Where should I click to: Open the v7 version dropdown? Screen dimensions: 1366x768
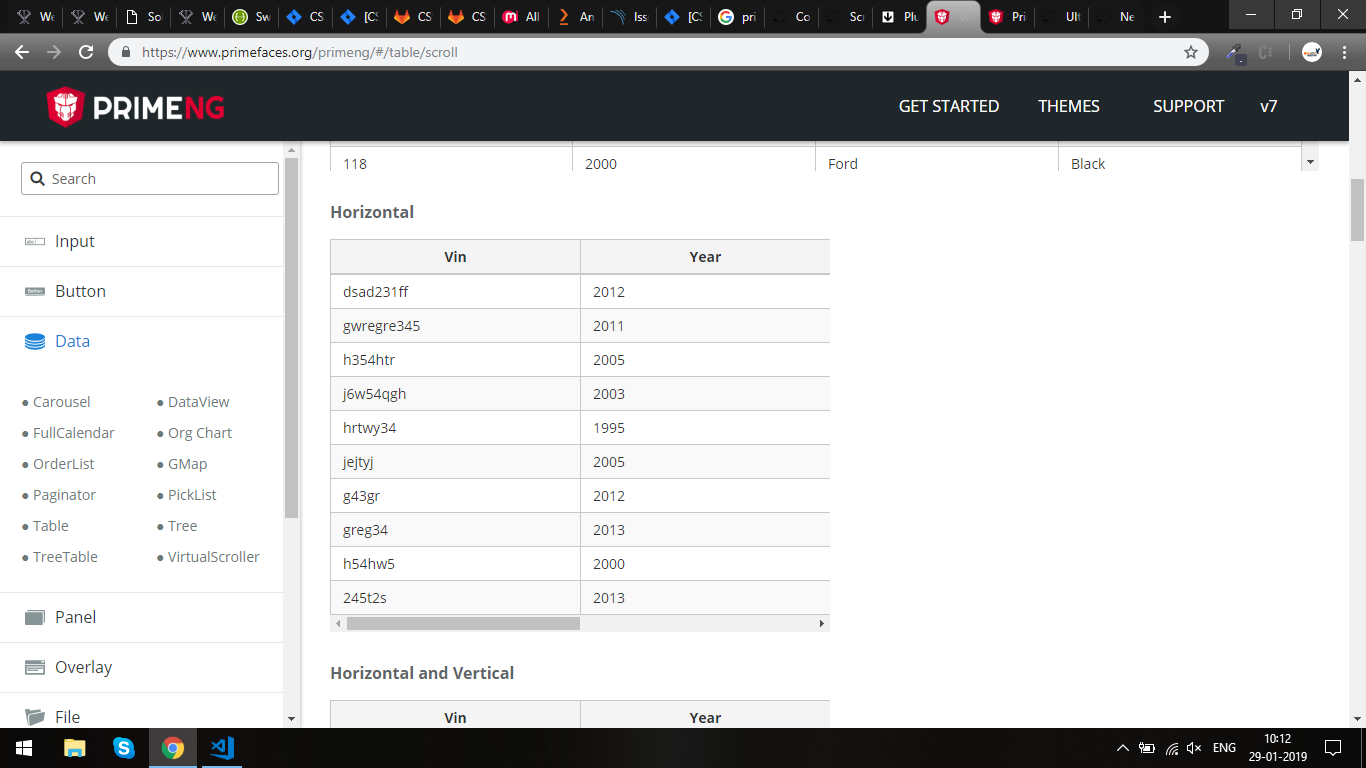(1269, 106)
